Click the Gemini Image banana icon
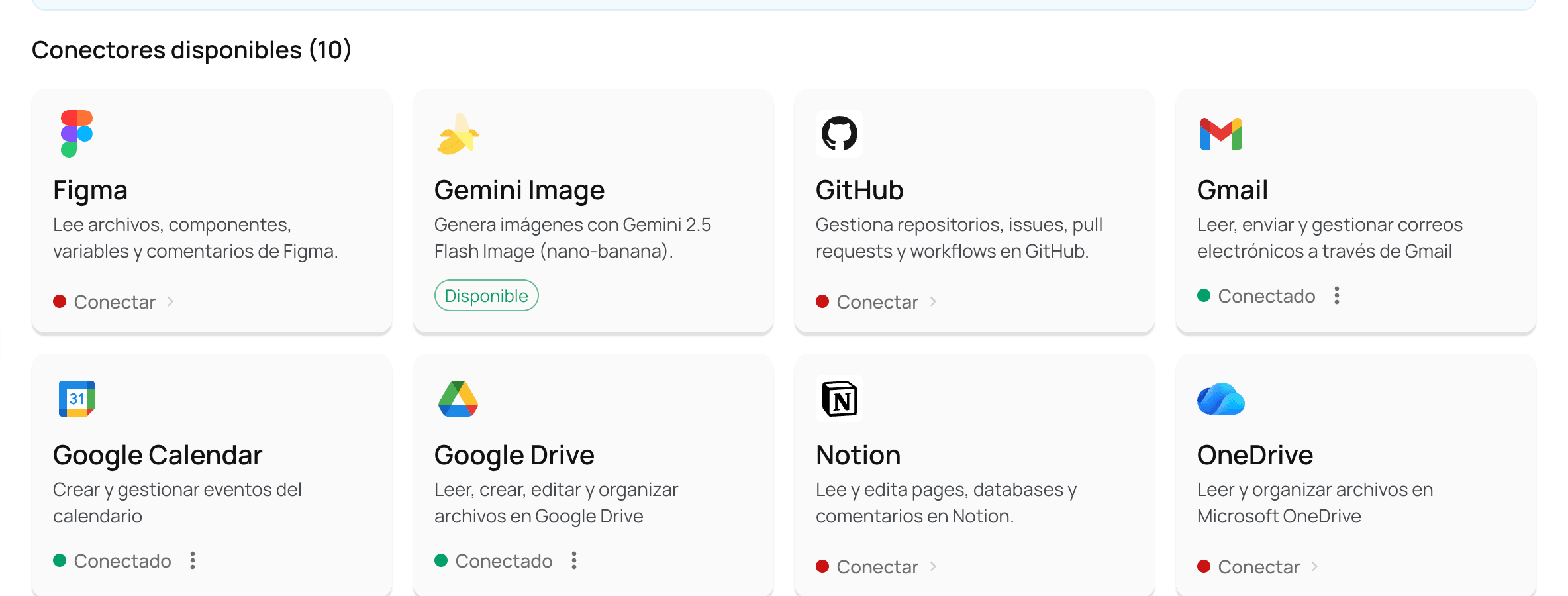 pyautogui.click(x=458, y=134)
